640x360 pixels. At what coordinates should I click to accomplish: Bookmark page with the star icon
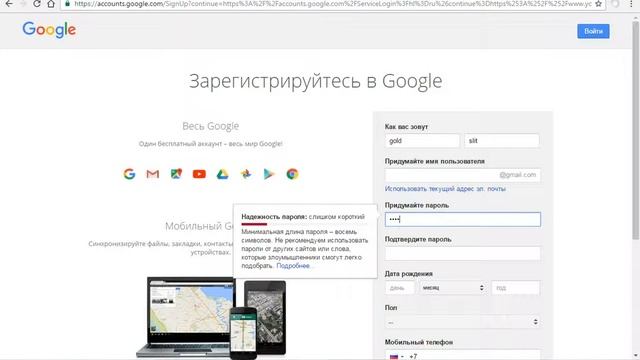[598, 4]
